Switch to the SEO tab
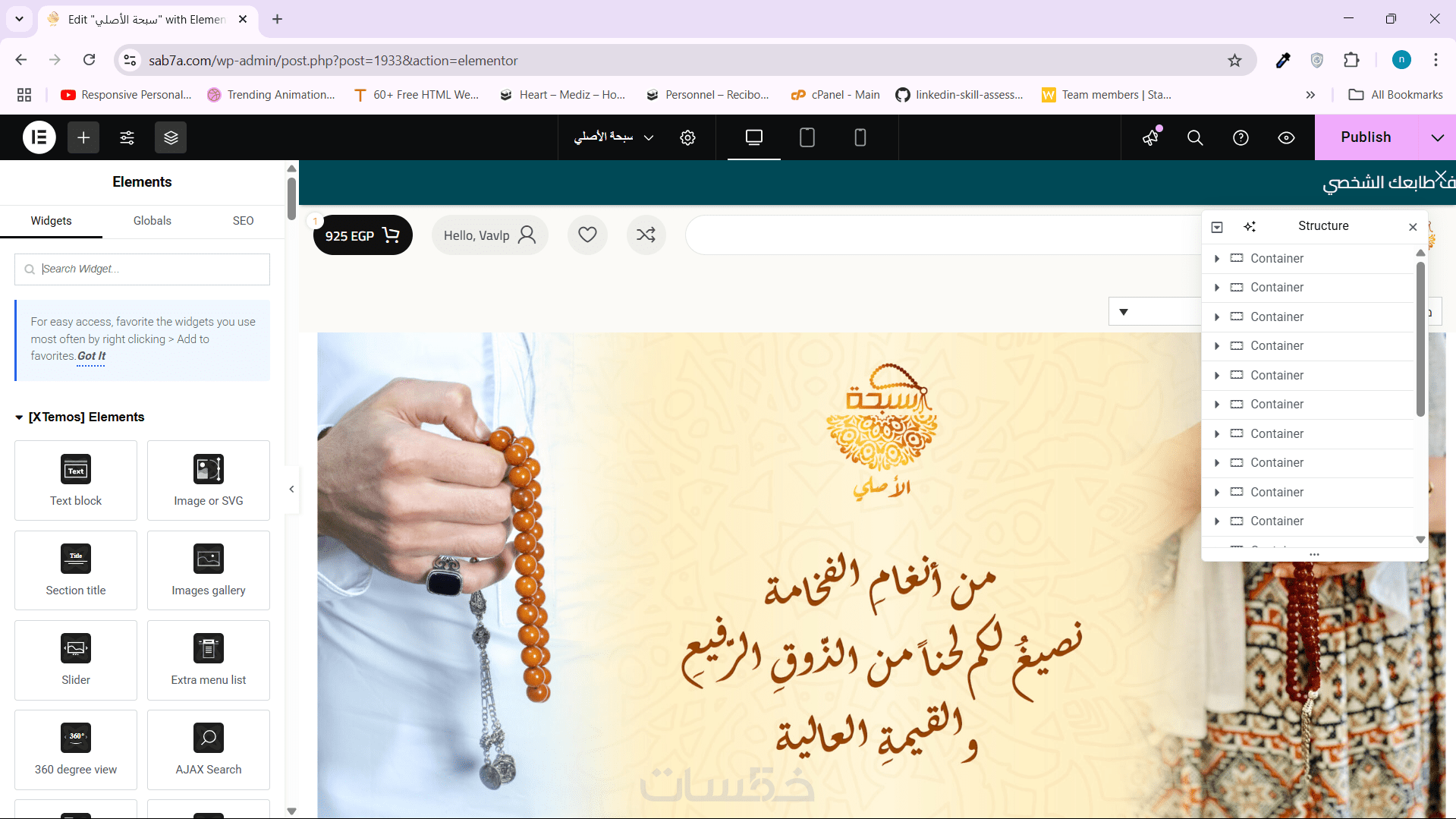The height and width of the screenshot is (819, 1456). point(243,221)
